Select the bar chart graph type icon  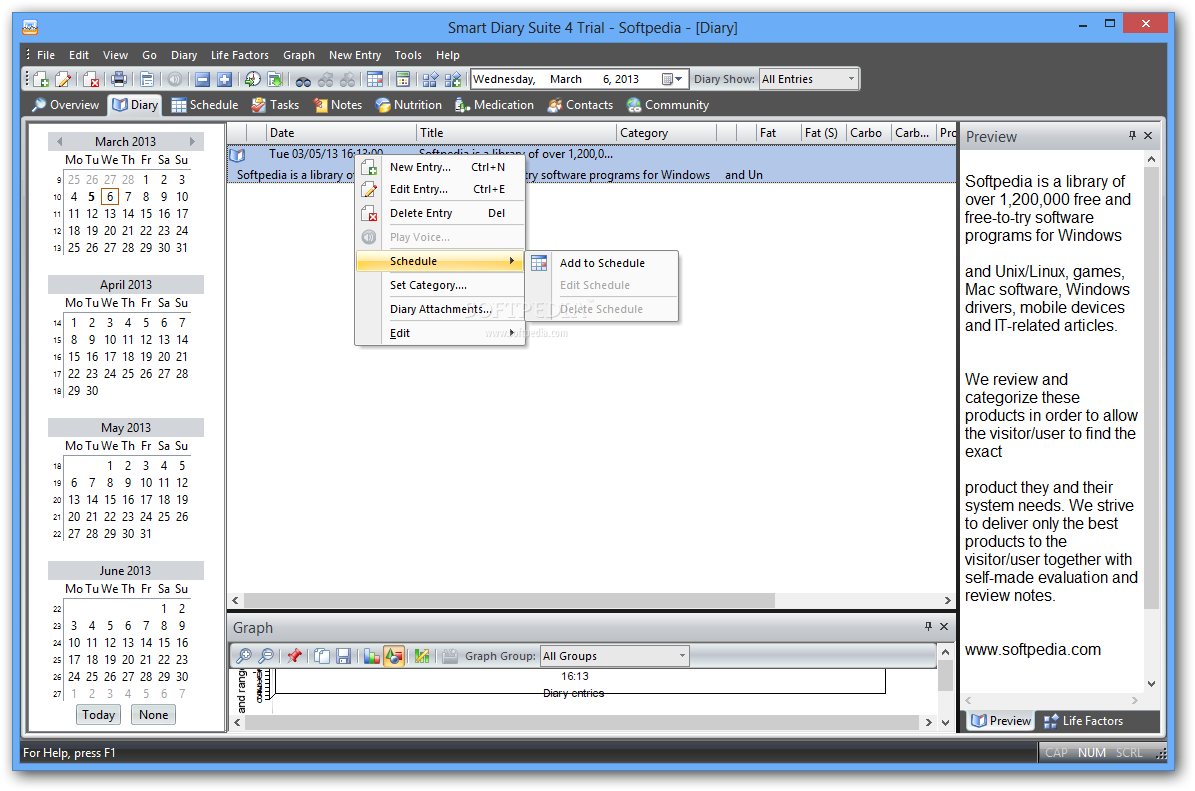click(372, 656)
